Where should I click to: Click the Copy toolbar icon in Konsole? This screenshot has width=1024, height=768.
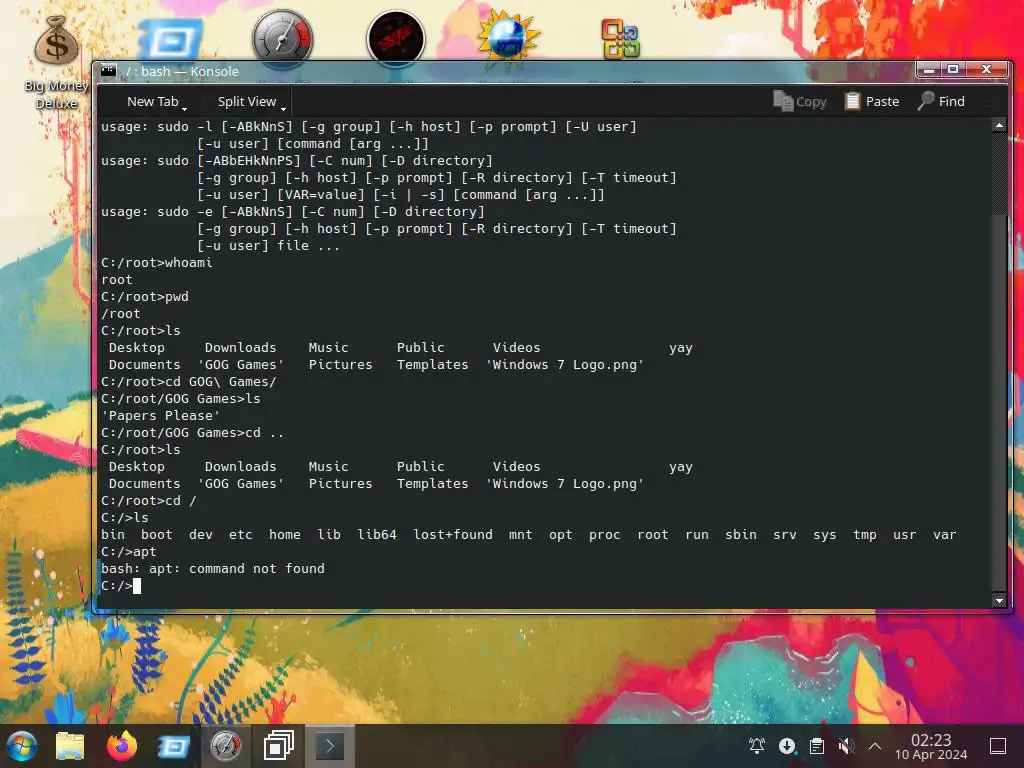[783, 101]
